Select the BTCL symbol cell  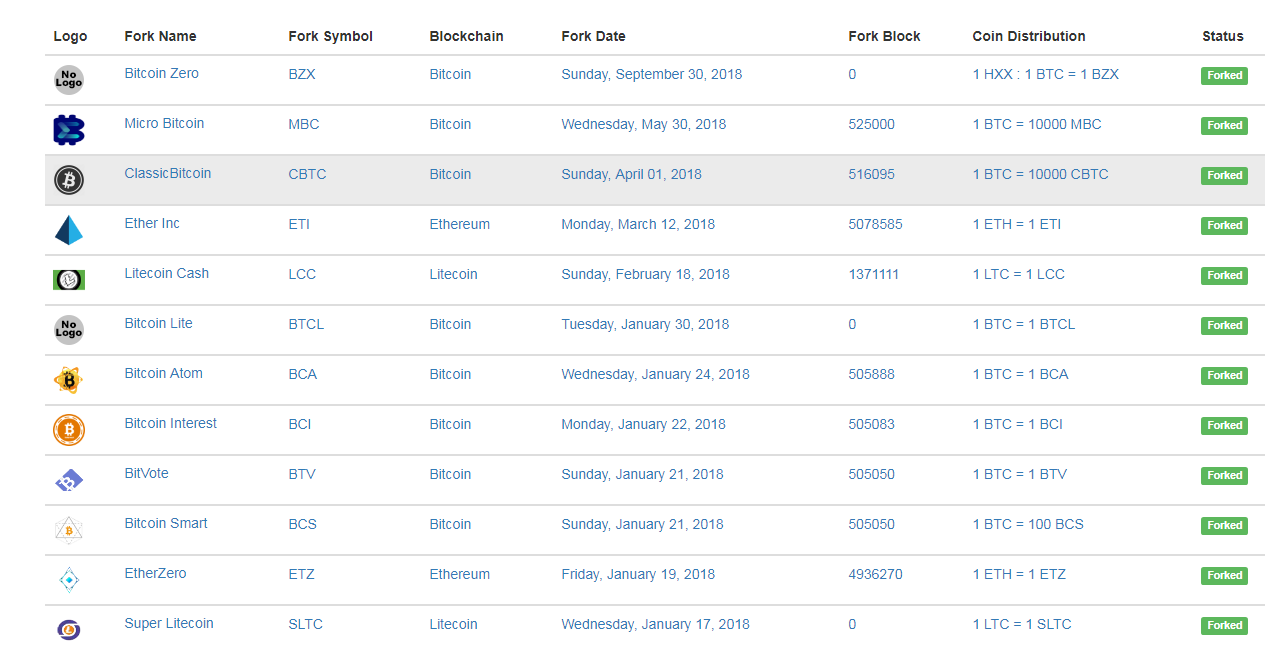click(306, 324)
